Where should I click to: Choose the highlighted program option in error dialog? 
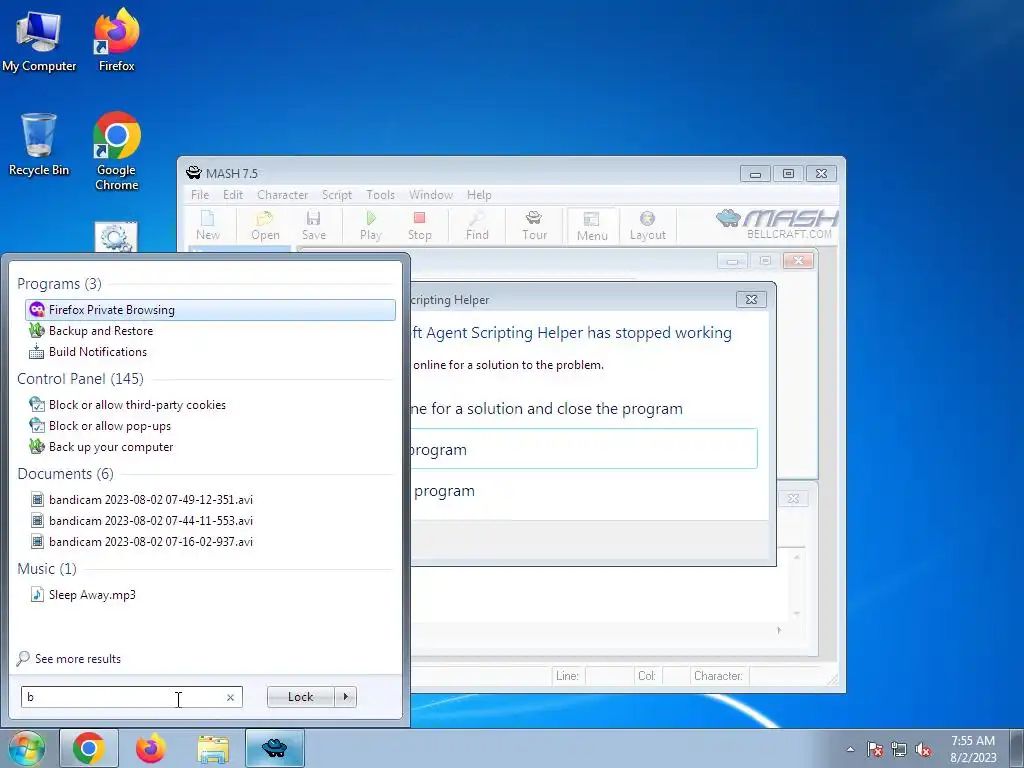[x=584, y=449]
